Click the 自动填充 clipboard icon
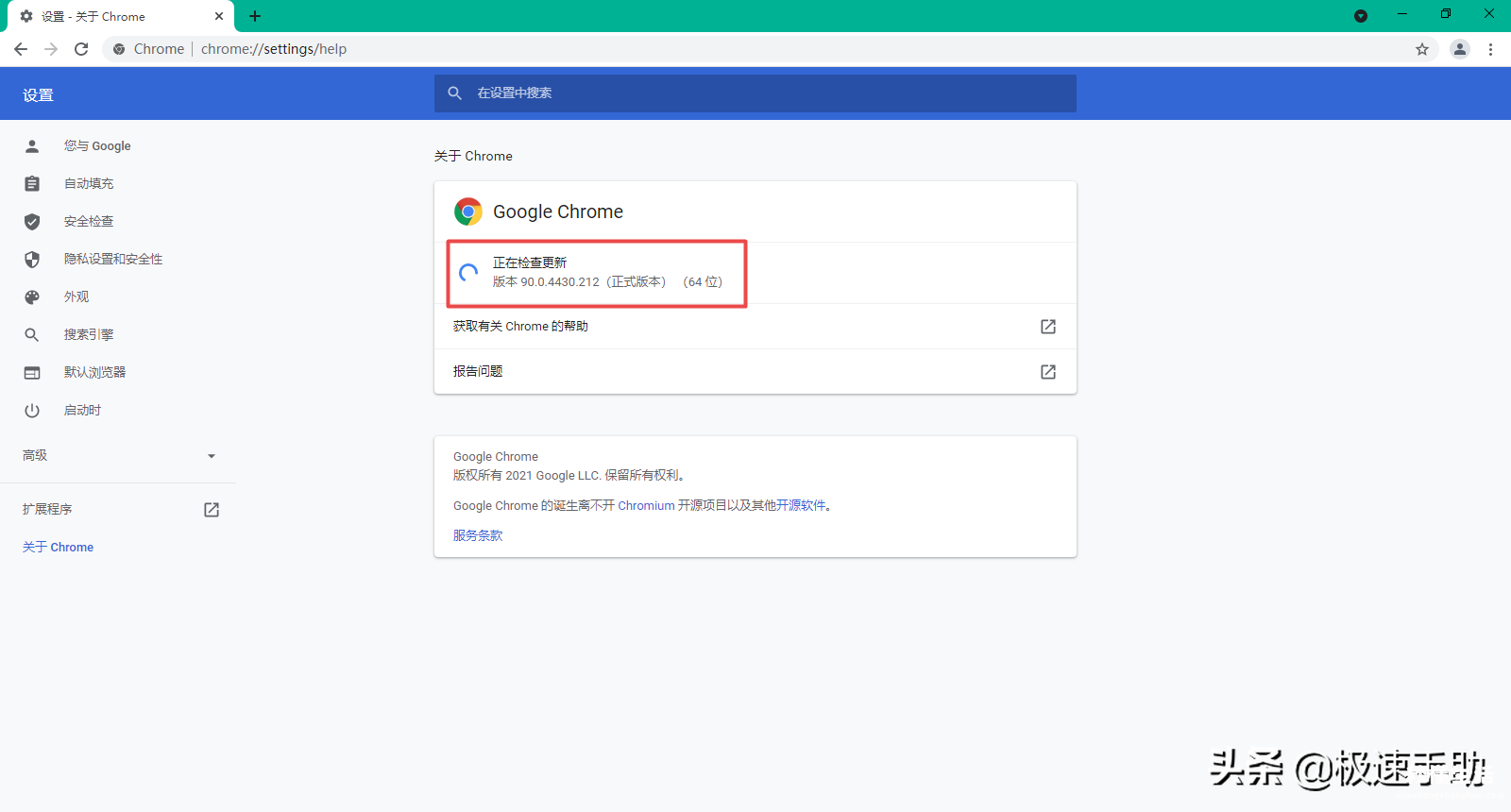1511x812 pixels. [x=32, y=184]
